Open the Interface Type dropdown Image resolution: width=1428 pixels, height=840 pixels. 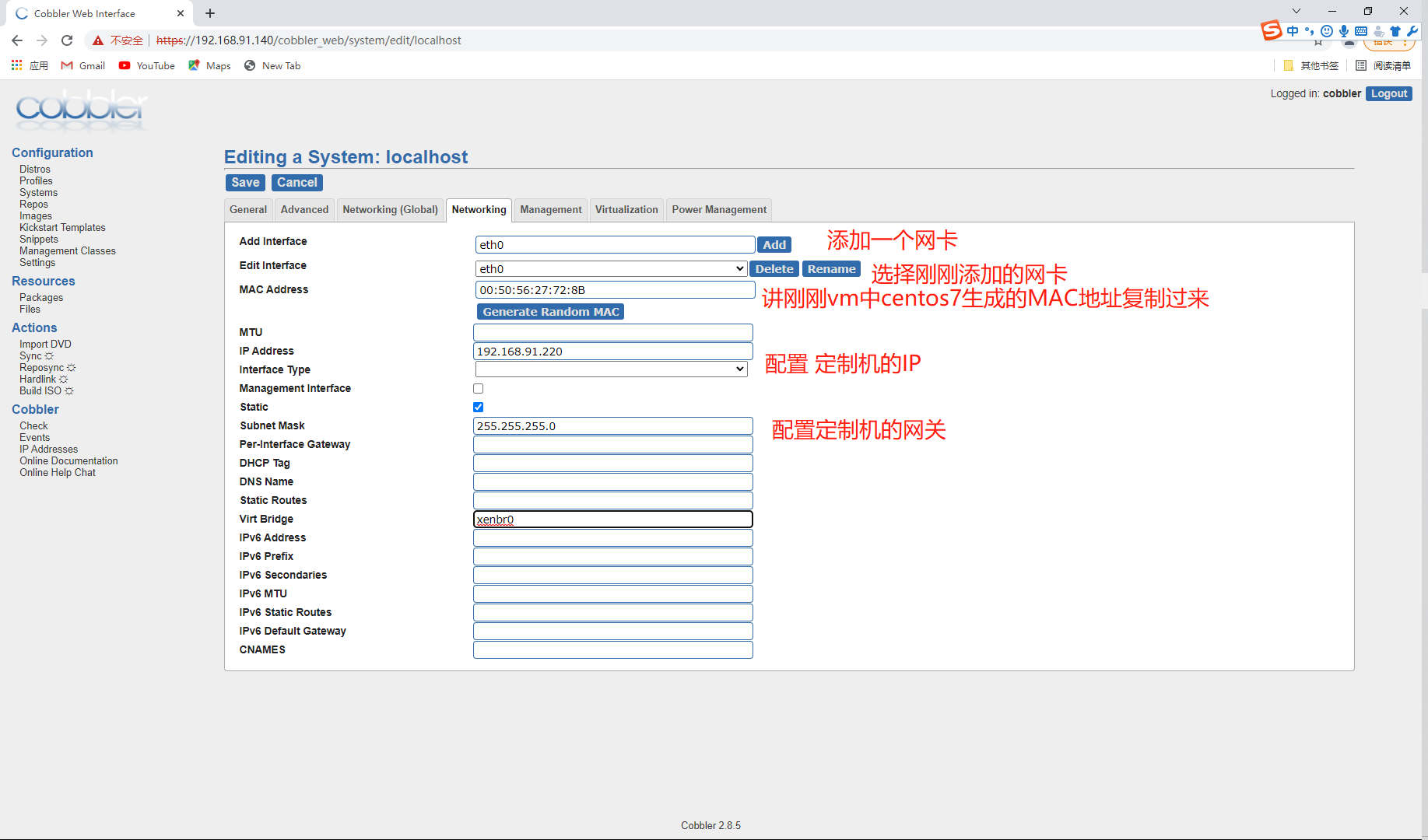coord(611,369)
